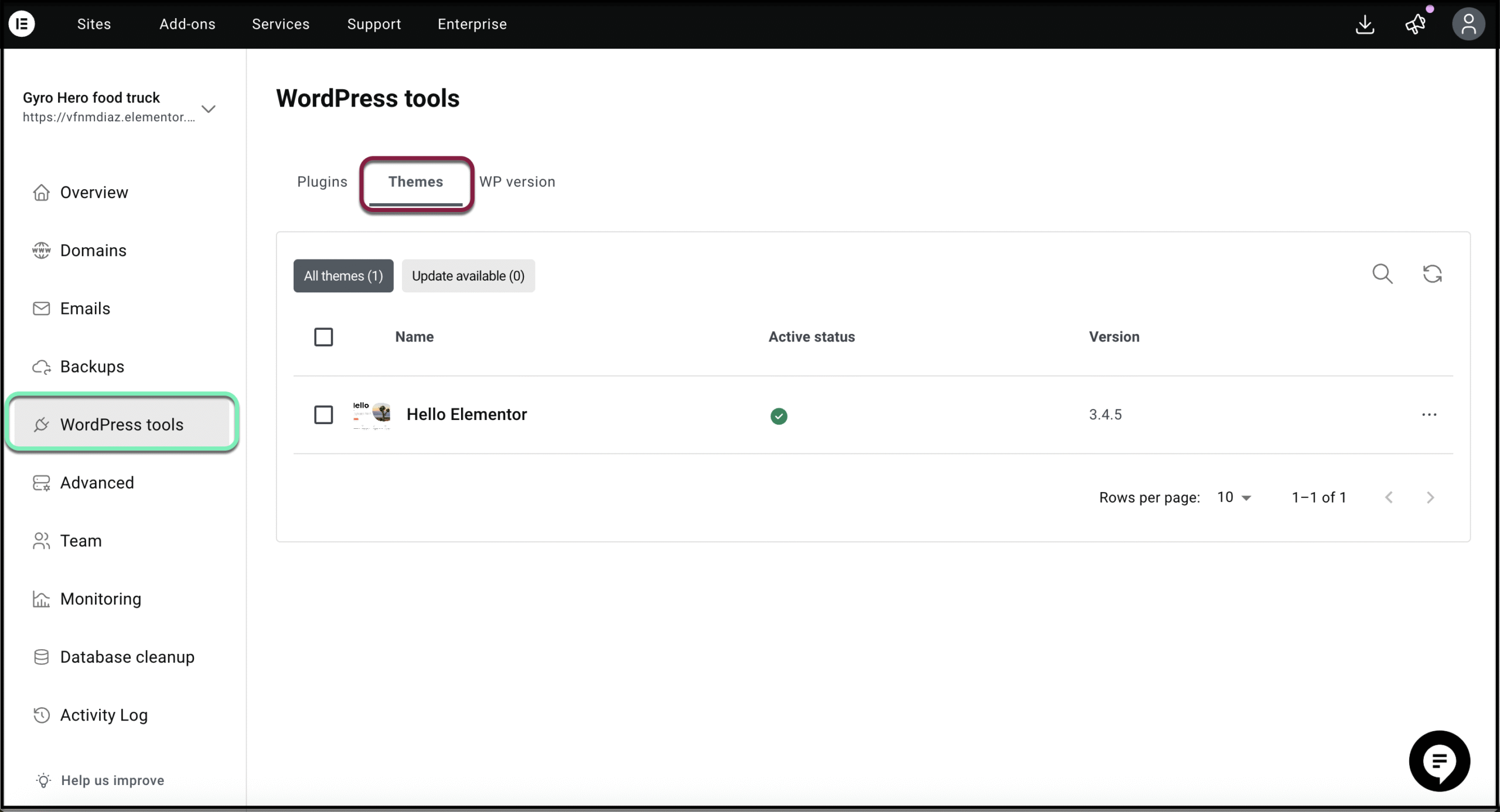Image resolution: width=1500 pixels, height=812 pixels.
Task: Check the Hello Elementor row checkbox
Action: [323, 415]
